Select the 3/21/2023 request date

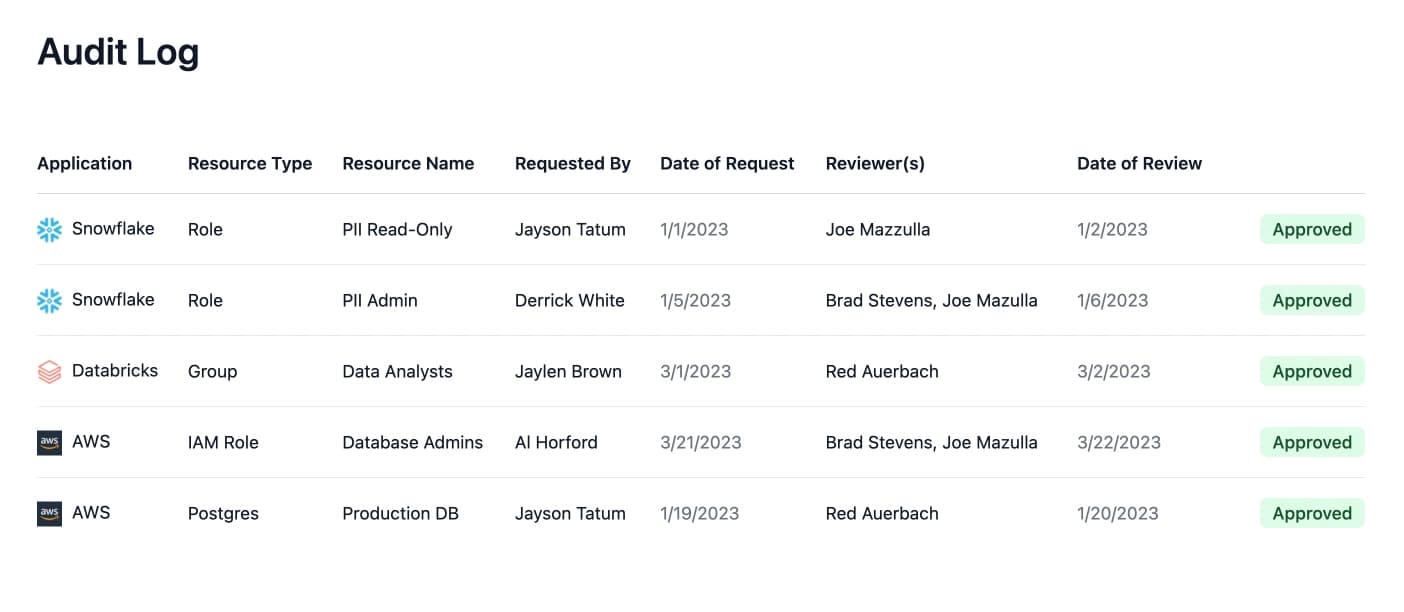(700, 443)
